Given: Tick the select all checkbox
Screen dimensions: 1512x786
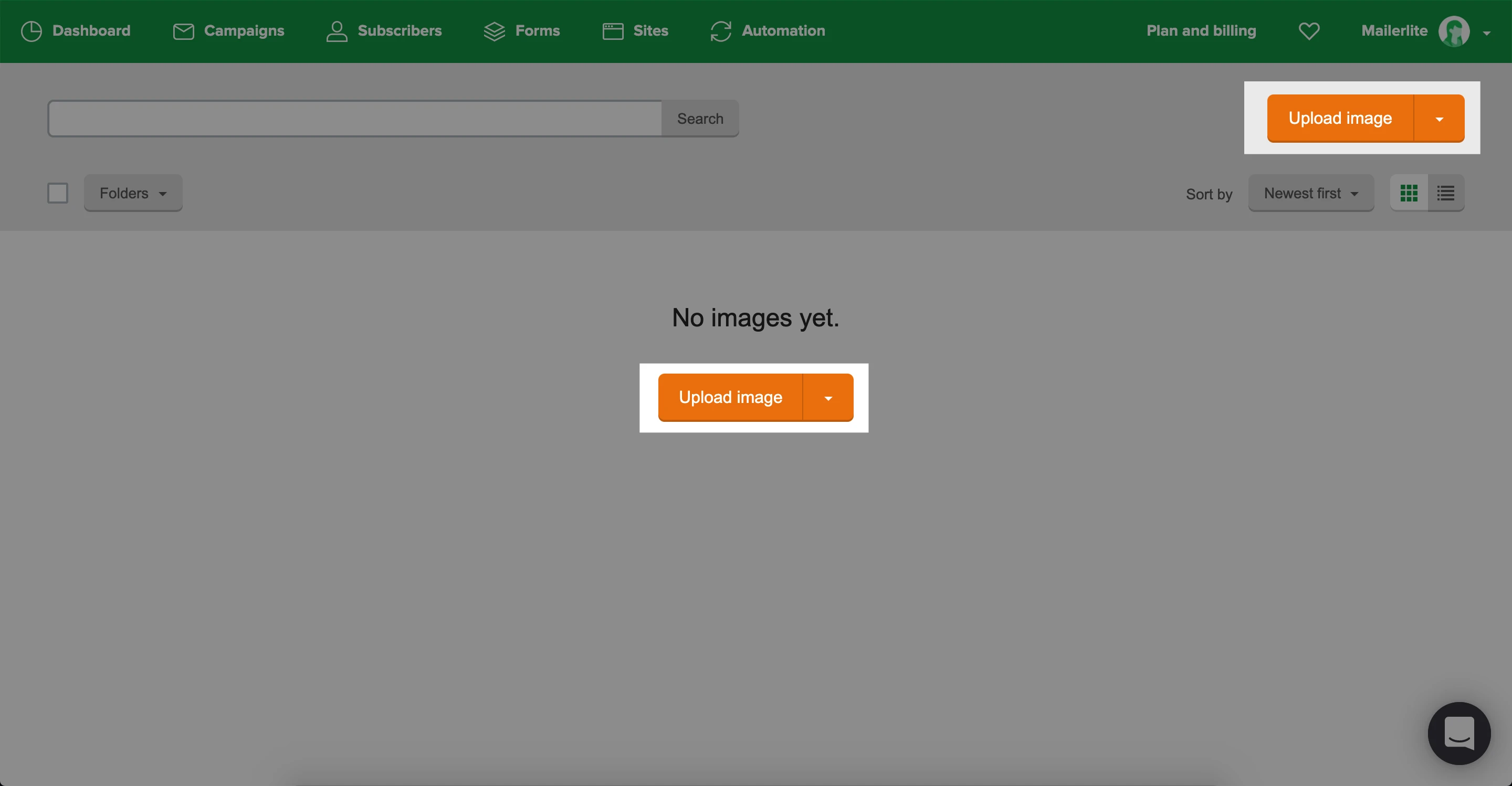Looking at the screenshot, I should 58,193.
